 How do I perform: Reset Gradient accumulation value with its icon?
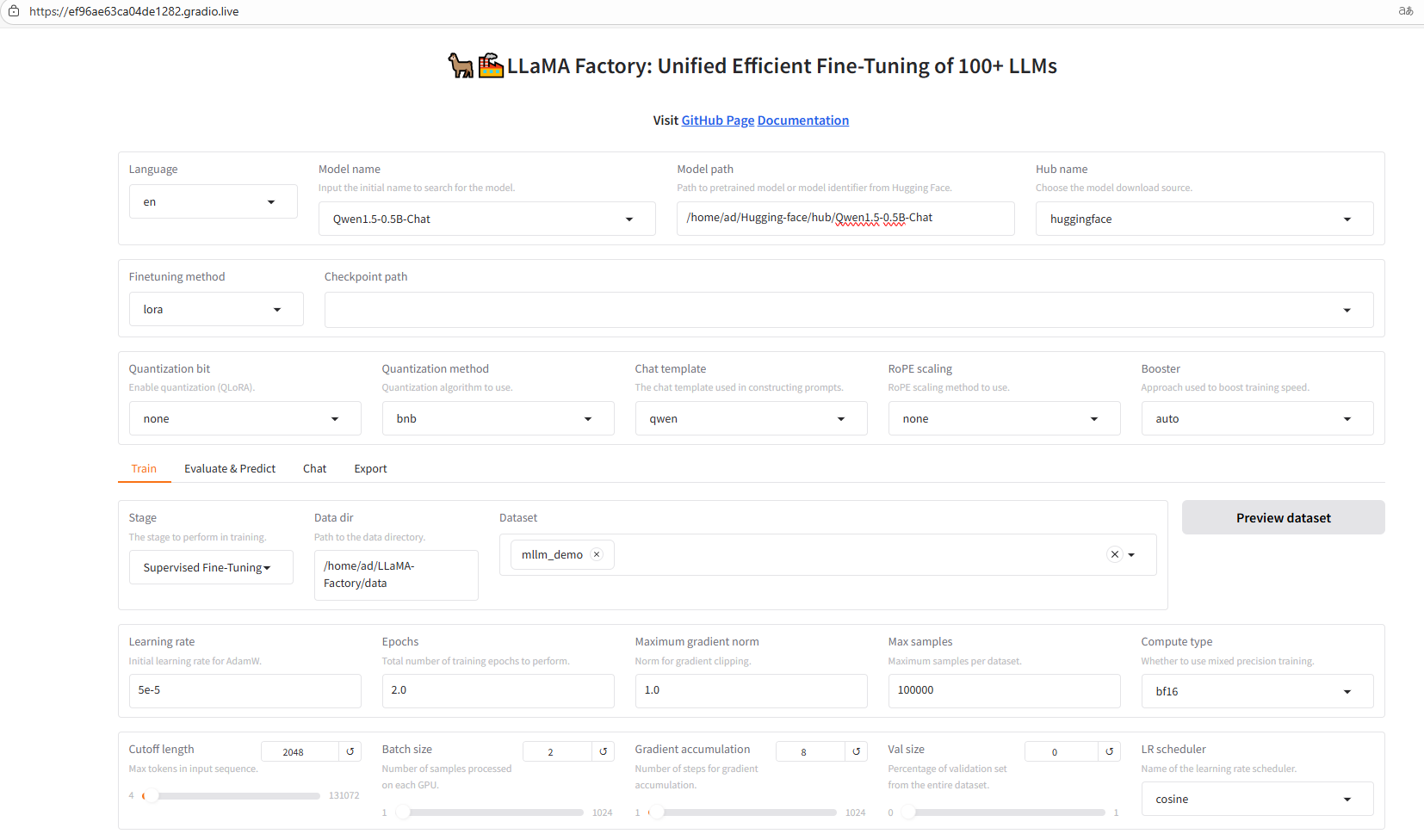[x=857, y=751]
